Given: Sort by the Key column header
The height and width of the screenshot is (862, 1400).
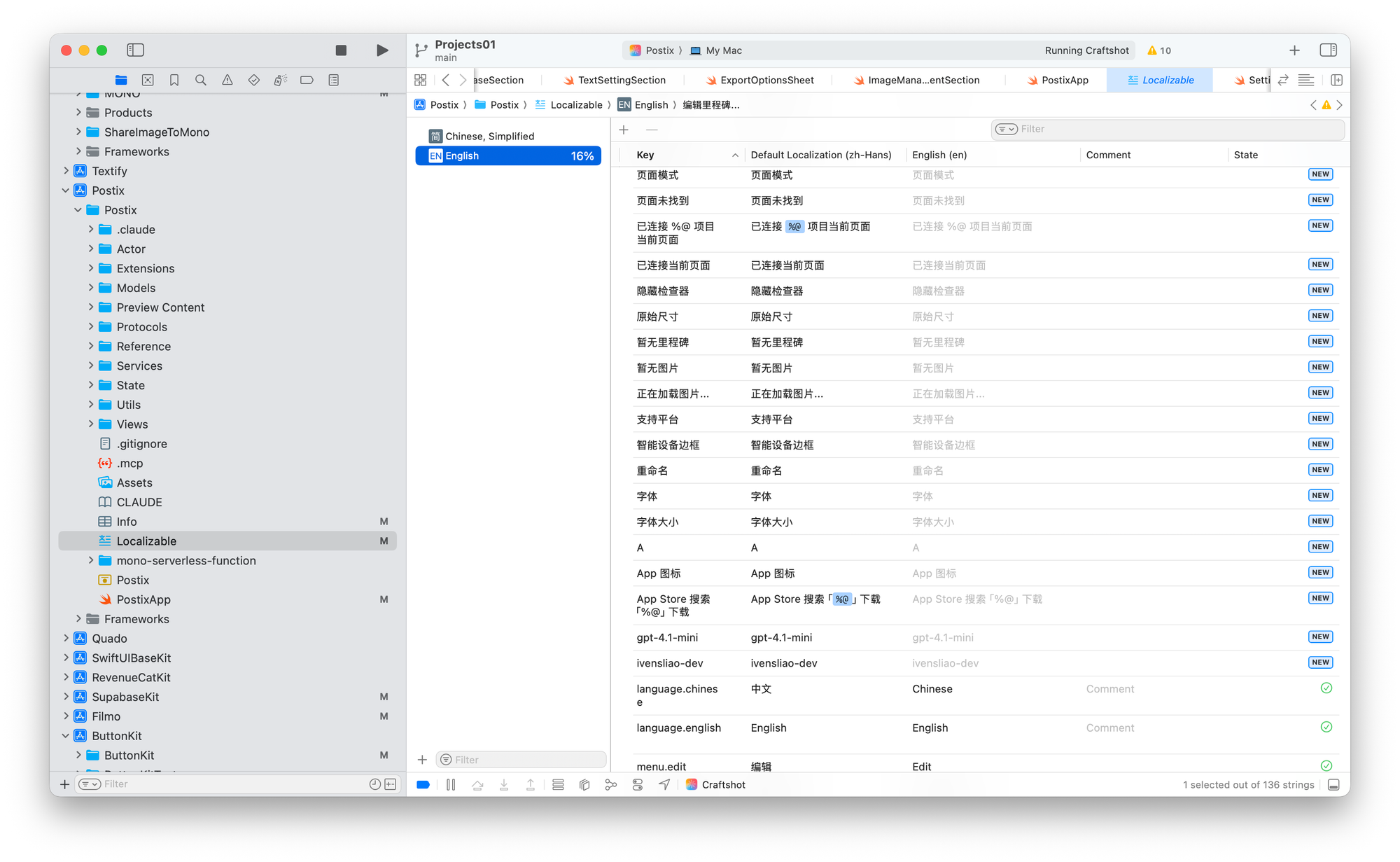Looking at the screenshot, I should click(x=645, y=155).
